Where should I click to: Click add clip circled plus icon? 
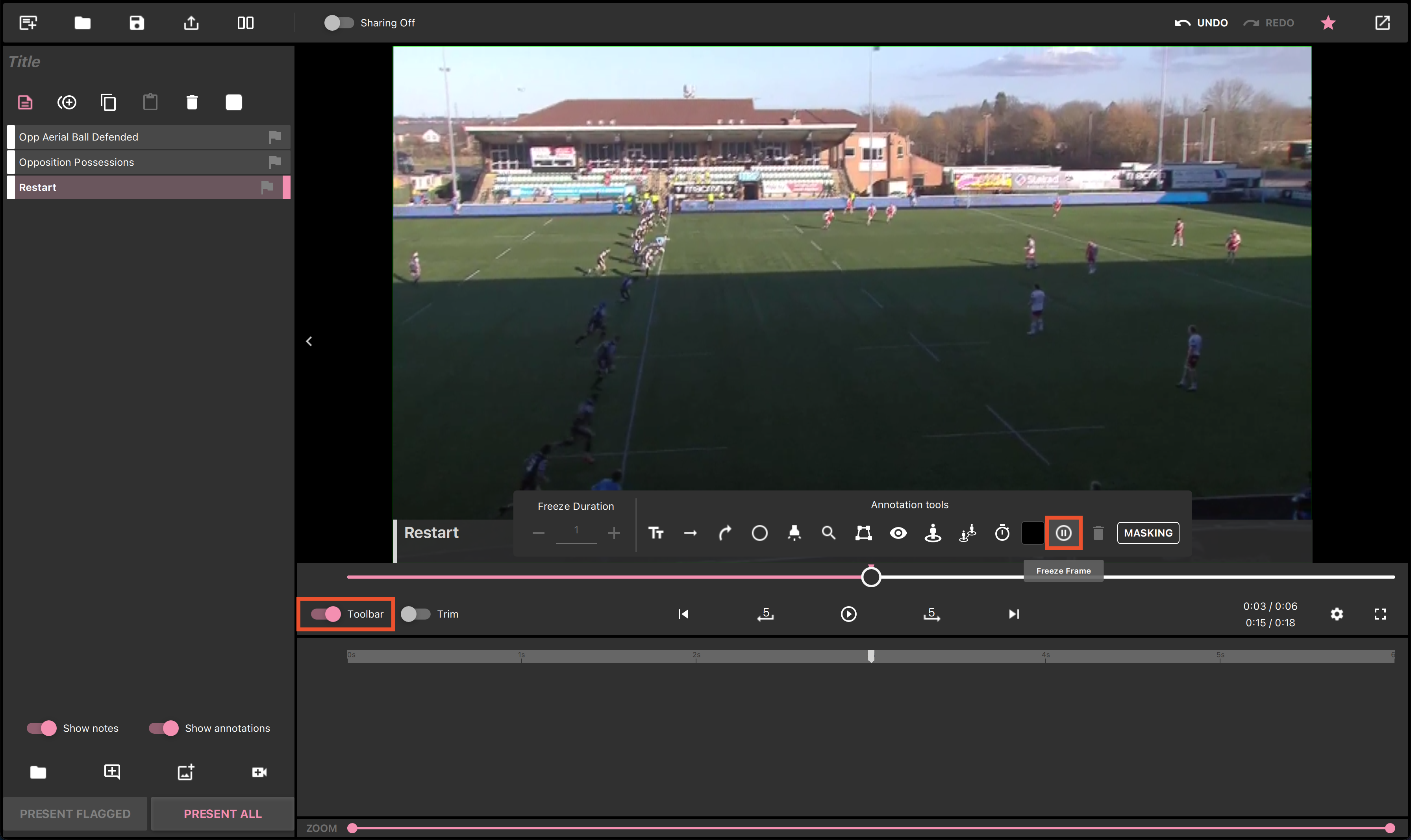pos(67,102)
